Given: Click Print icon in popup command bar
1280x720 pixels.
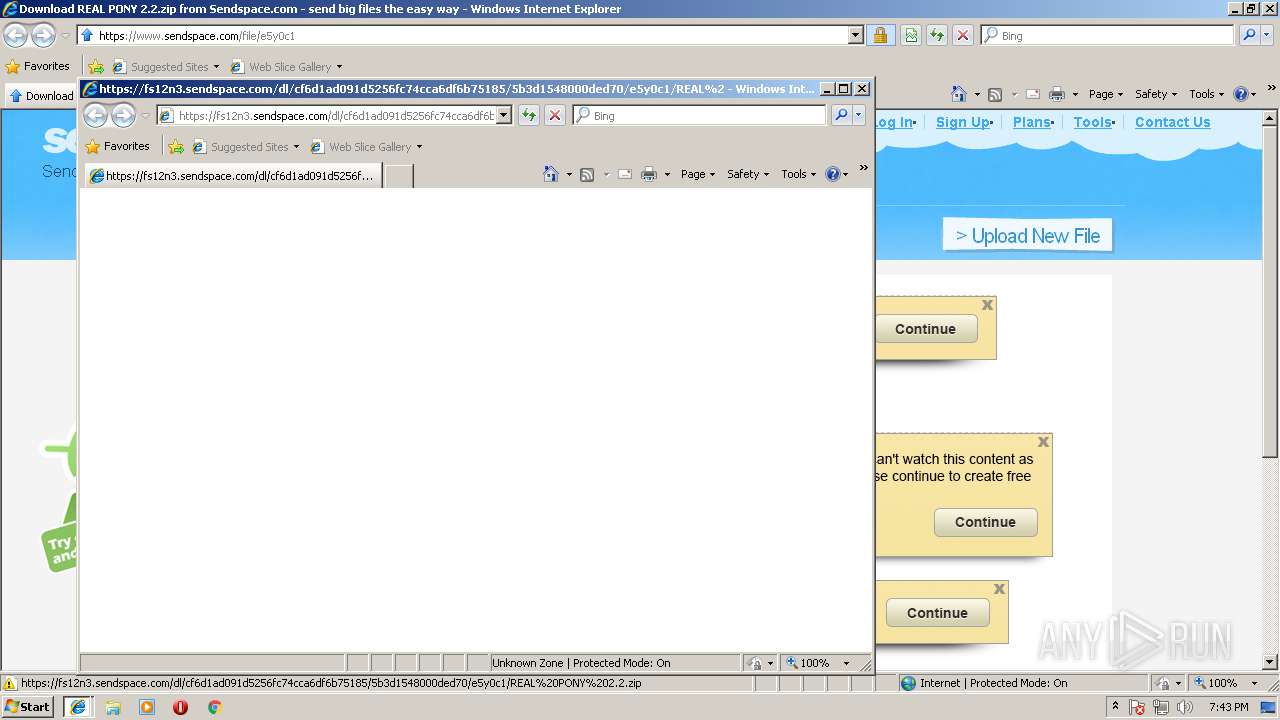Looking at the screenshot, I should pos(648,174).
